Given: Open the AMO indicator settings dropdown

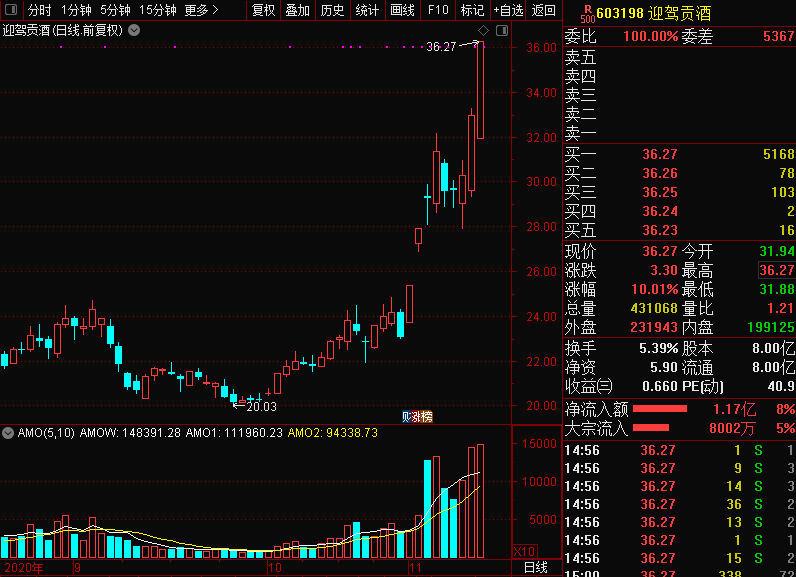Looking at the screenshot, I should 8,433.
